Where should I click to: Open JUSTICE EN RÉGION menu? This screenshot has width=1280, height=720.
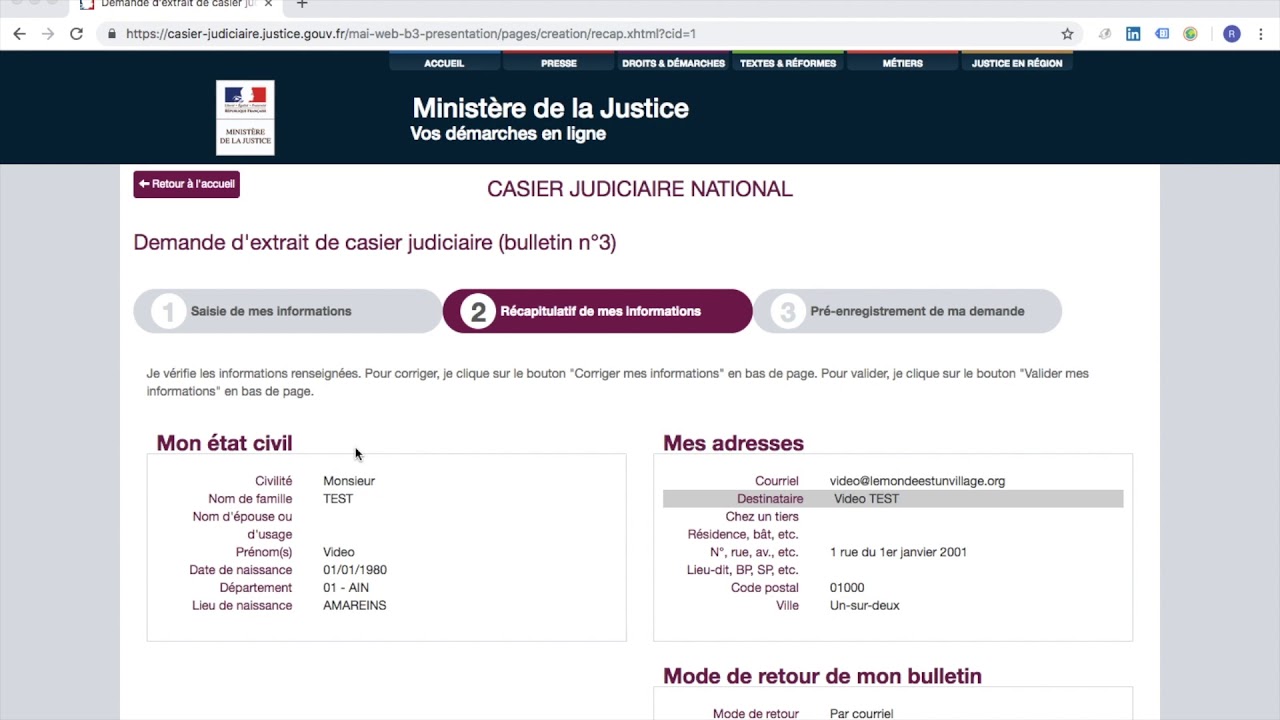[x=1017, y=62]
